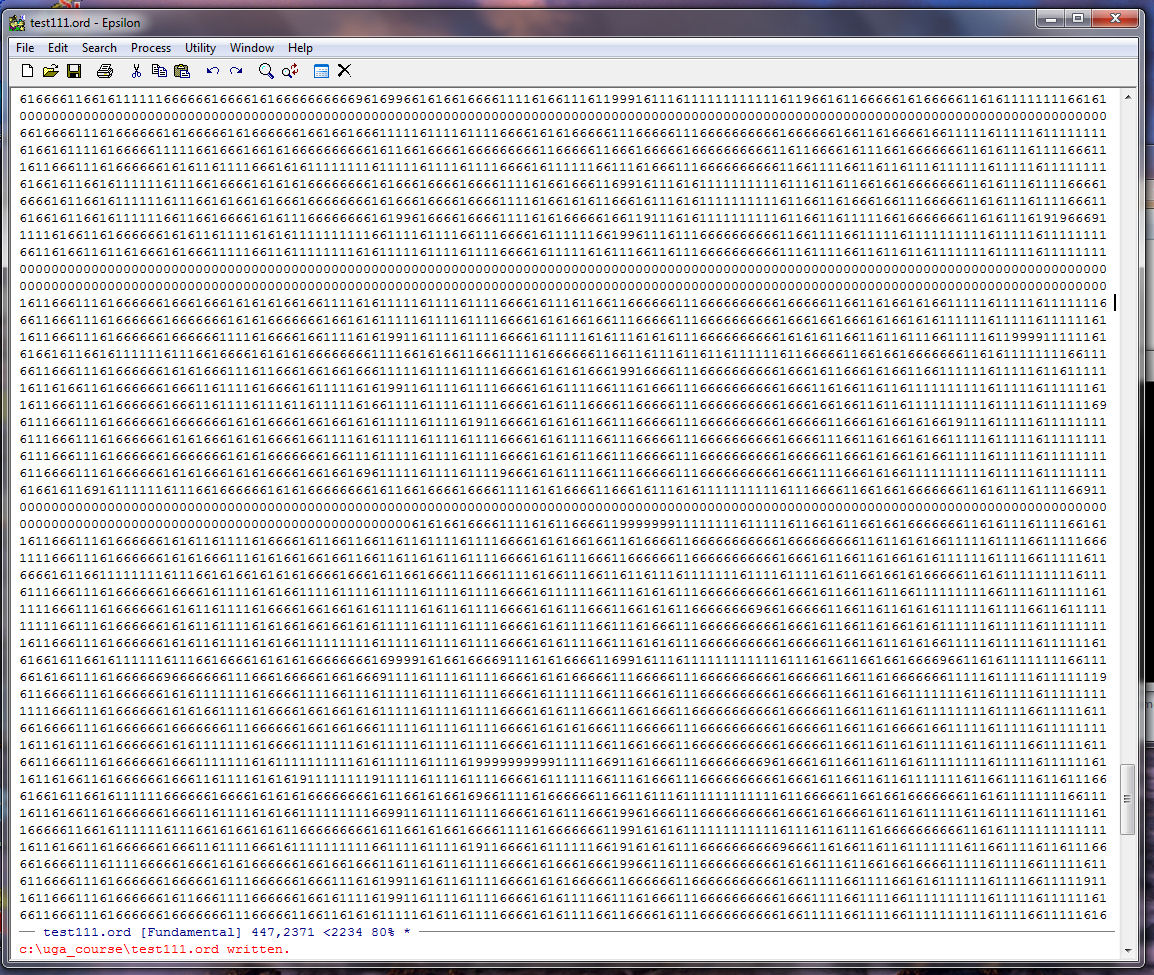Viewport: 1154px width, 975px height.
Task: Click the copy toolbar icon
Action: 159,71
